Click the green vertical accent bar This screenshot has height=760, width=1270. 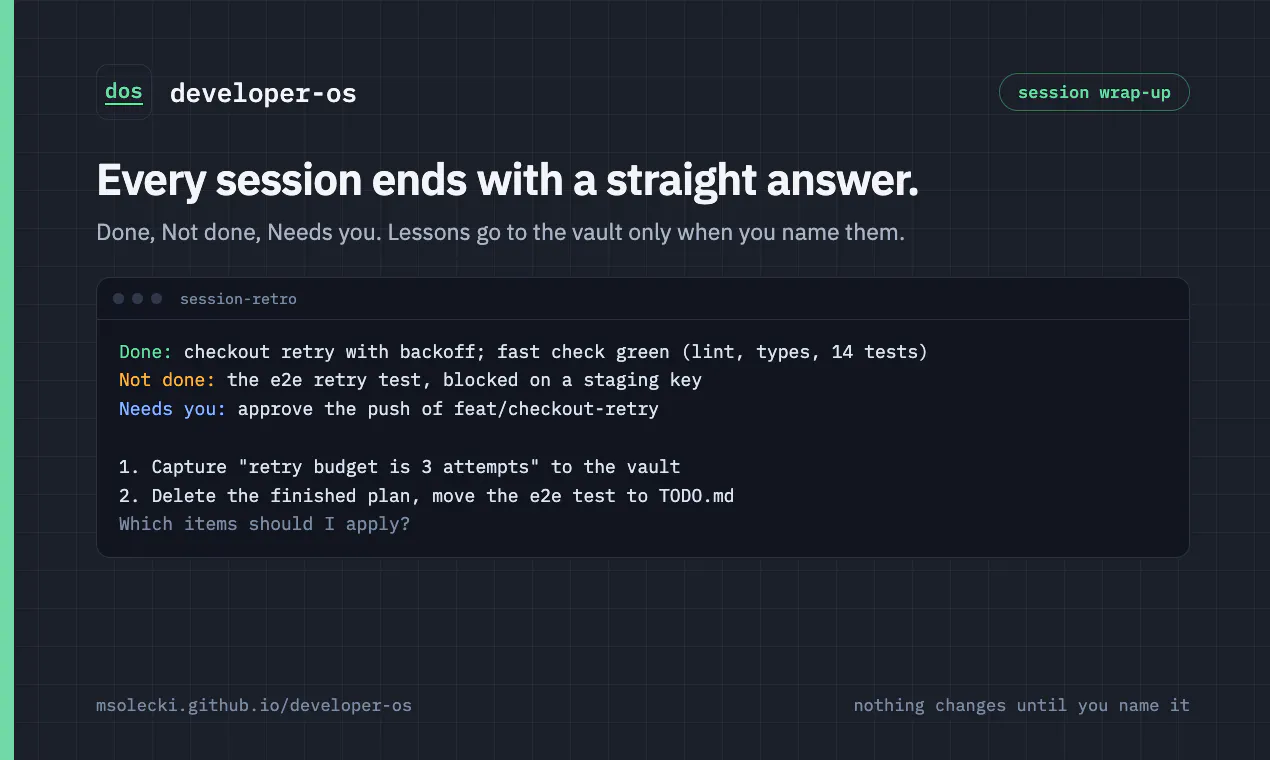(x=7, y=380)
